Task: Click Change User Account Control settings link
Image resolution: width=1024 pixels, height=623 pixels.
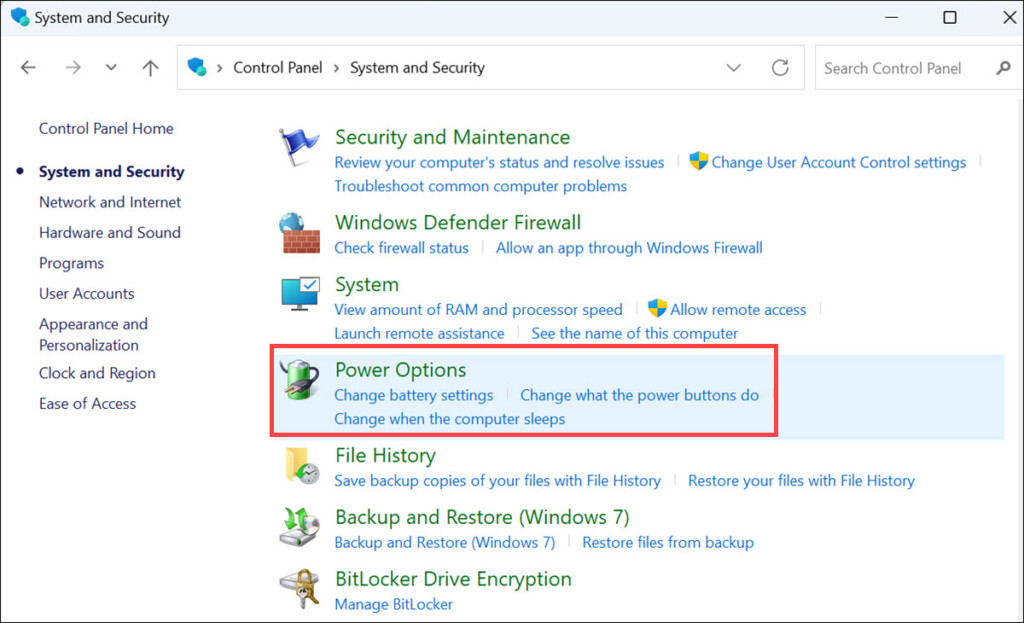Action: pos(838,162)
